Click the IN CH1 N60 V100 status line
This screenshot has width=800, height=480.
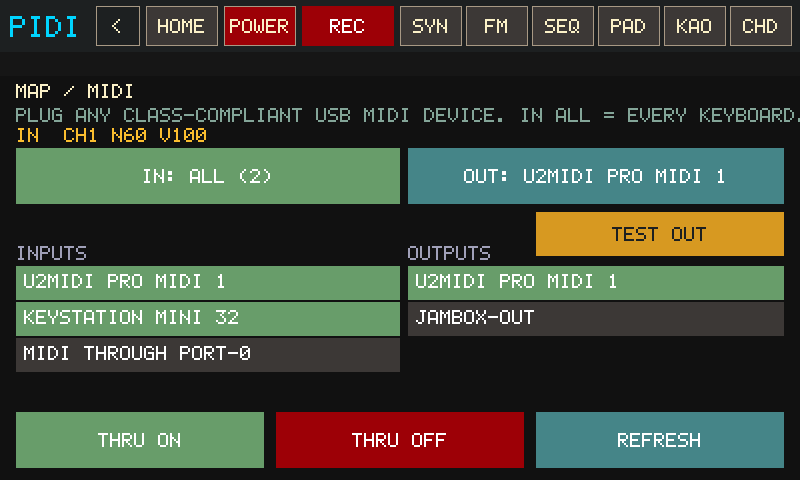pos(111,135)
